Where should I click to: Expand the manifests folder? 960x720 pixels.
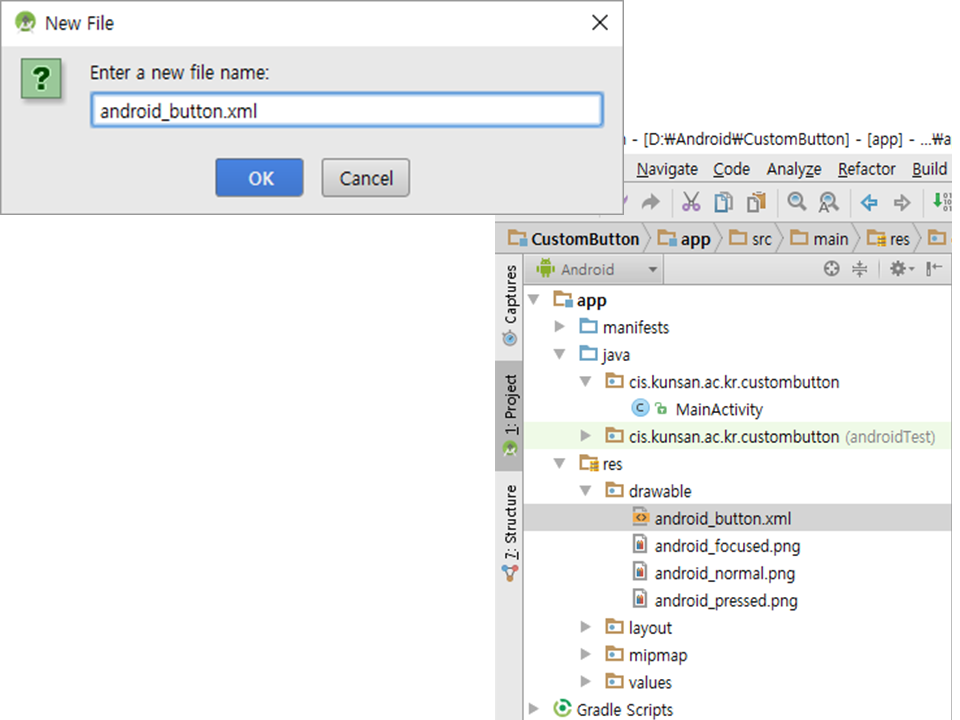pyautogui.click(x=559, y=328)
